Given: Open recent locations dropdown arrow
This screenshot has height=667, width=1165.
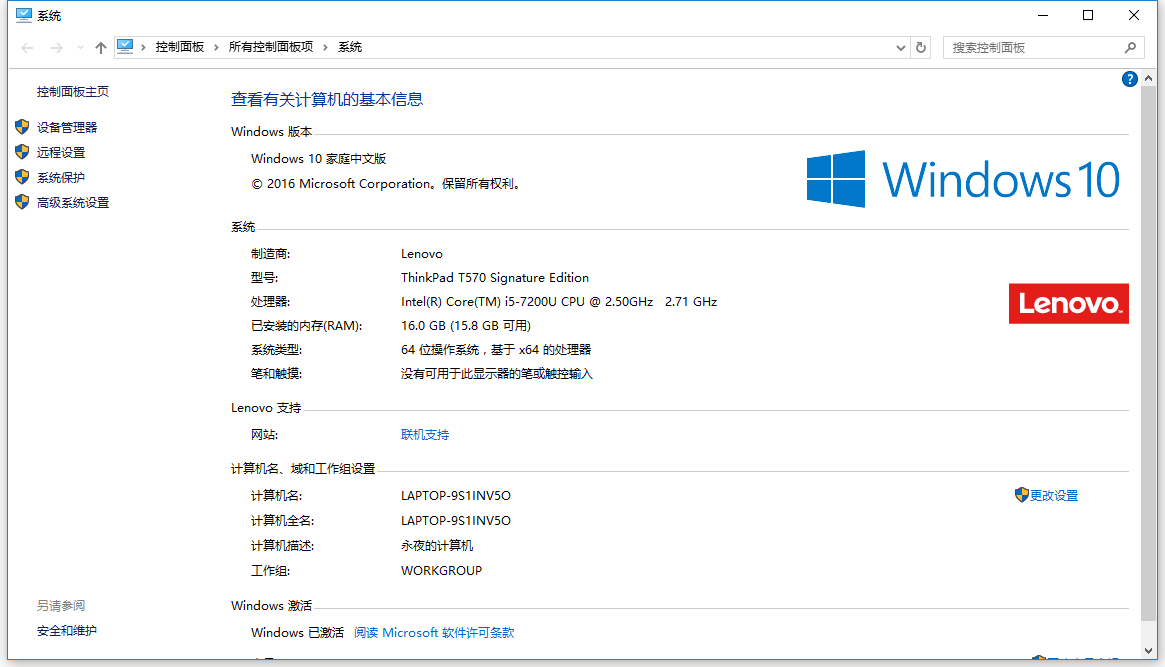Looking at the screenshot, I should click(x=80, y=48).
